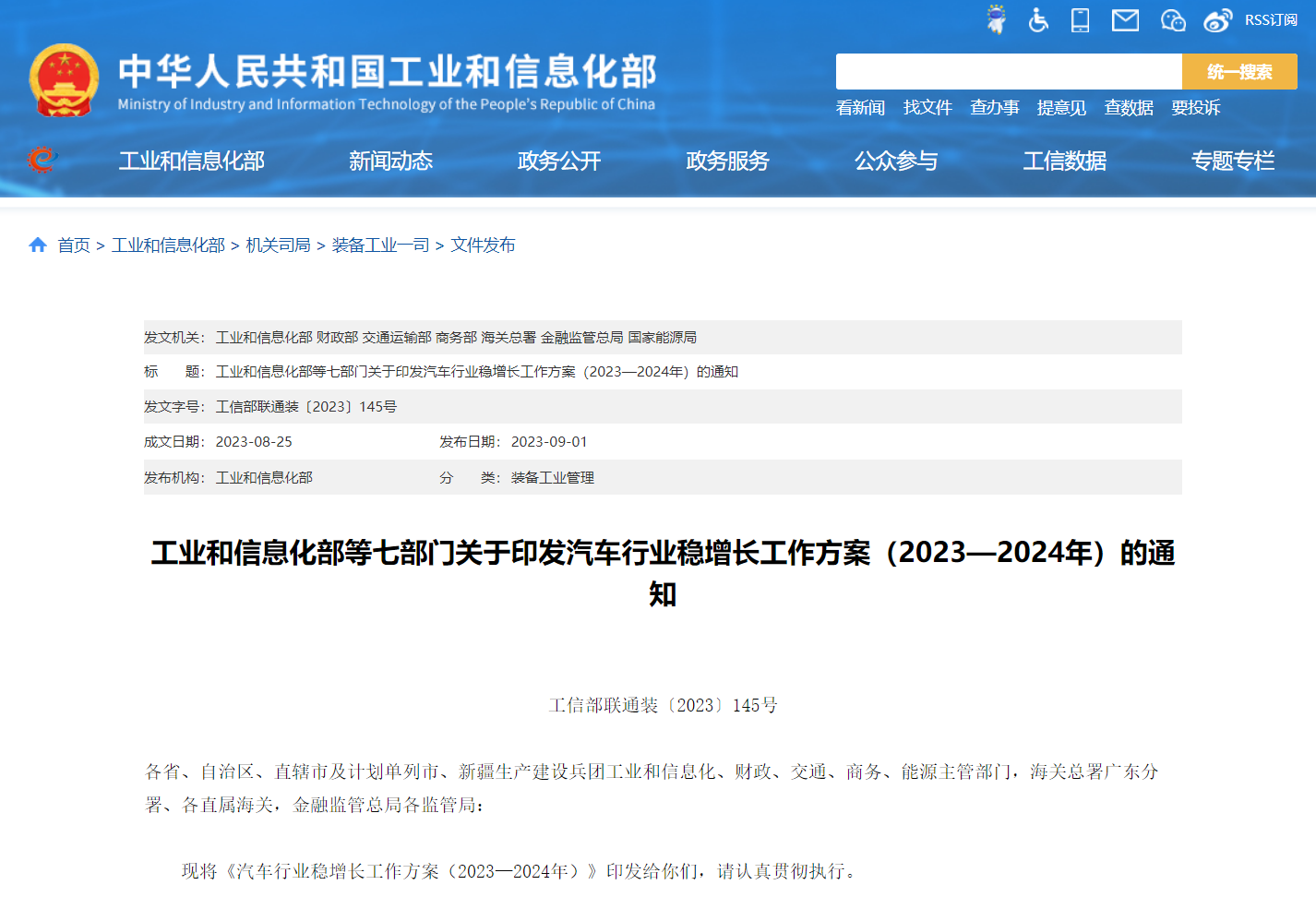Go to 工信数据 in navigation

[x=1064, y=161]
